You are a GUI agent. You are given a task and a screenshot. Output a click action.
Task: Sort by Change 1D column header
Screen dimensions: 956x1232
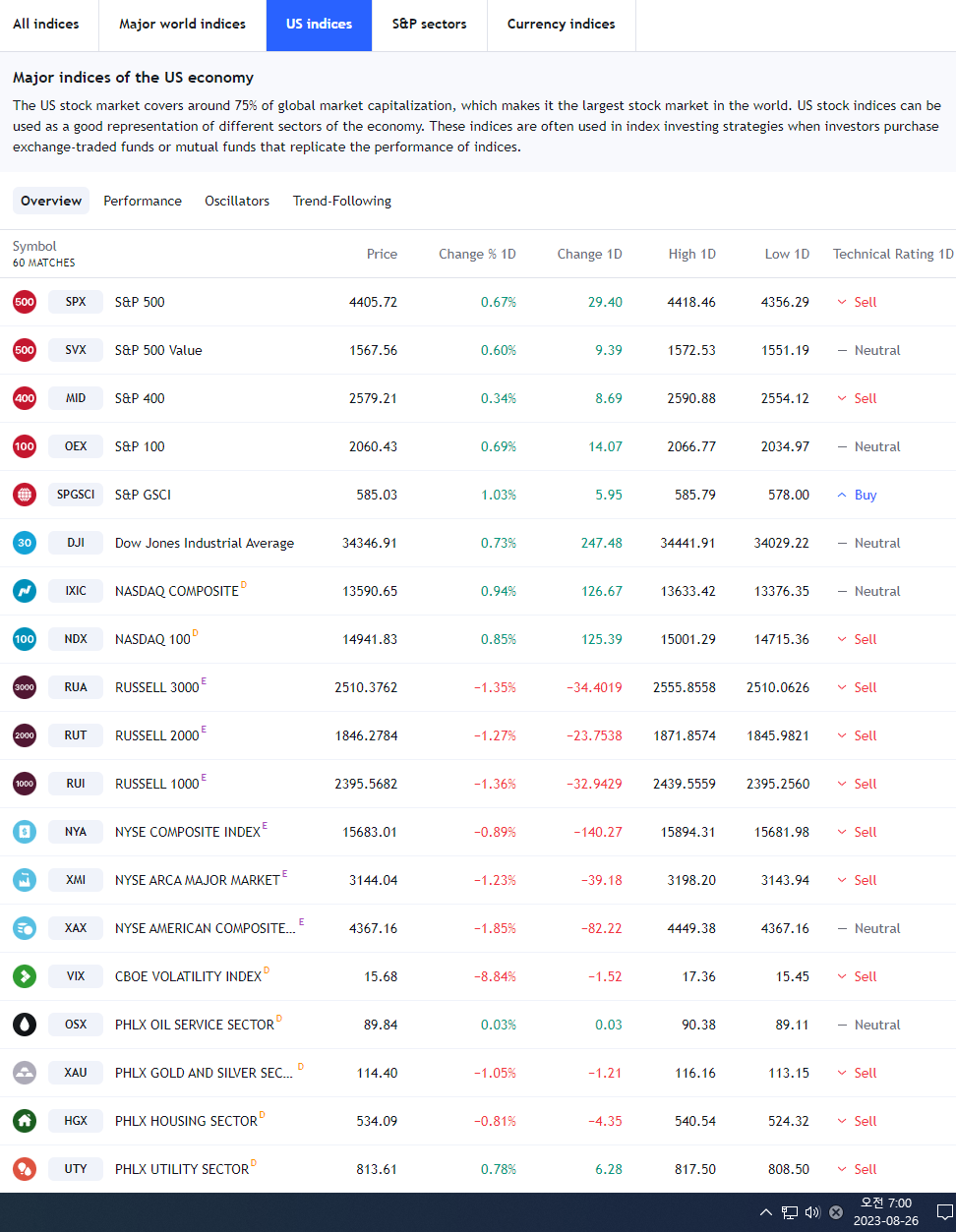tap(589, 254)
